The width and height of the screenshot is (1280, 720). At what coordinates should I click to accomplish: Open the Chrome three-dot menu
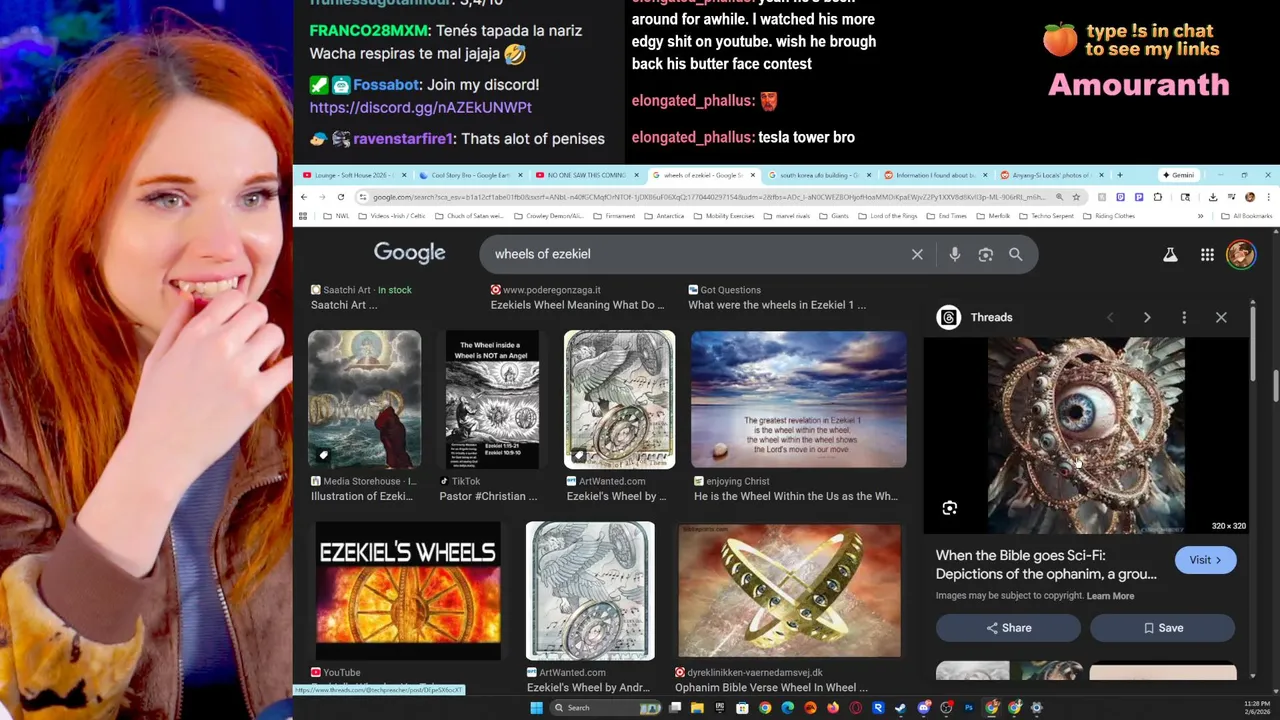click(x=1269, y=197)
